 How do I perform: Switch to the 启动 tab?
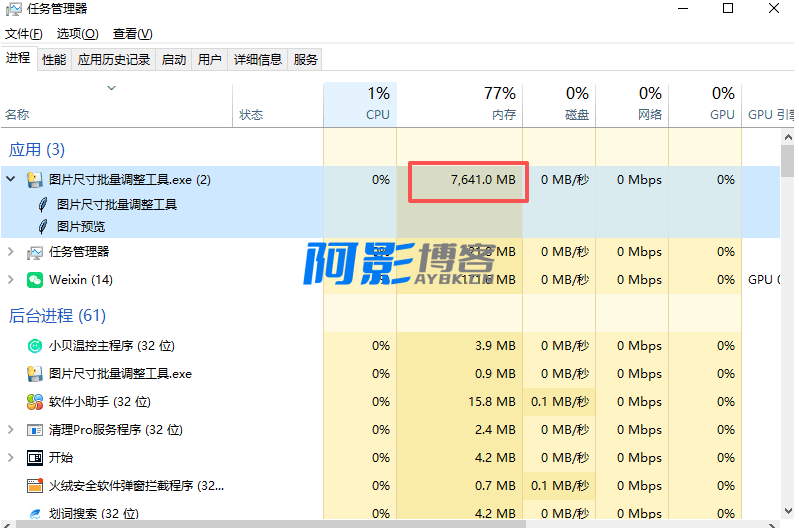(174, 60)
